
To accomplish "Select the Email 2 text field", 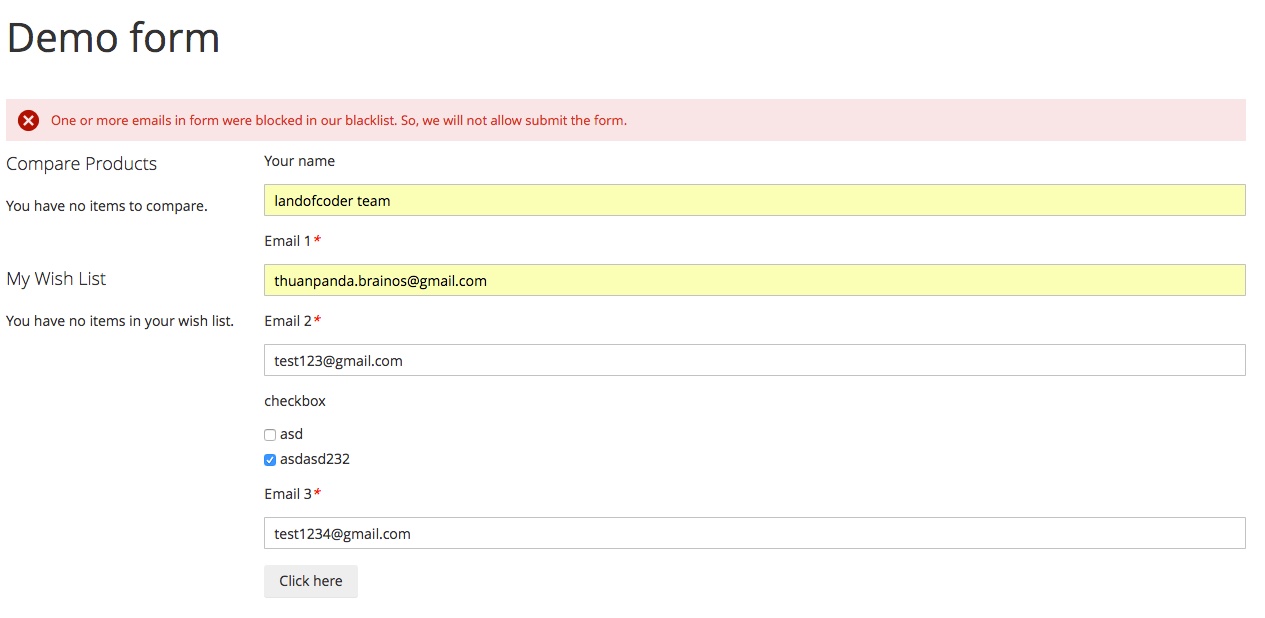I will (x=754, y=360).
